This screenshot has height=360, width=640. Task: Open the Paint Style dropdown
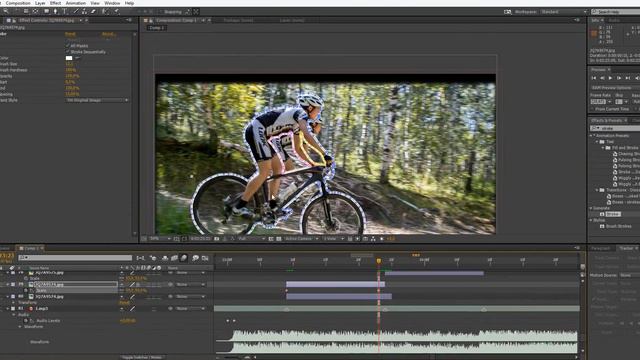pyautogui.click(x=97, y=100)
